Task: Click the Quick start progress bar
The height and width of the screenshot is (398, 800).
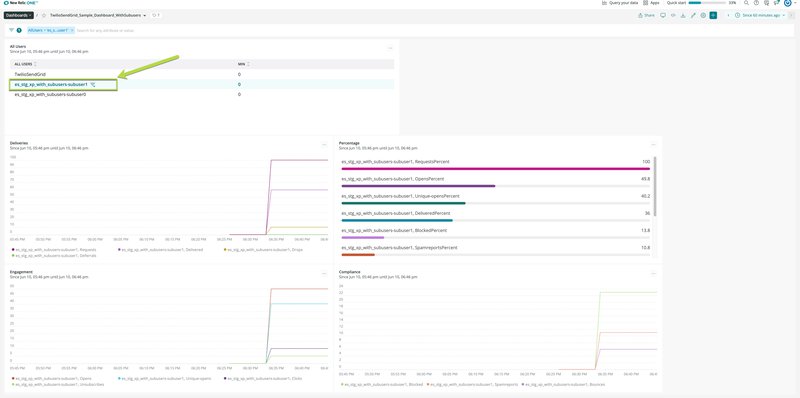Action: pyautogui.click(x=707, y=3)
